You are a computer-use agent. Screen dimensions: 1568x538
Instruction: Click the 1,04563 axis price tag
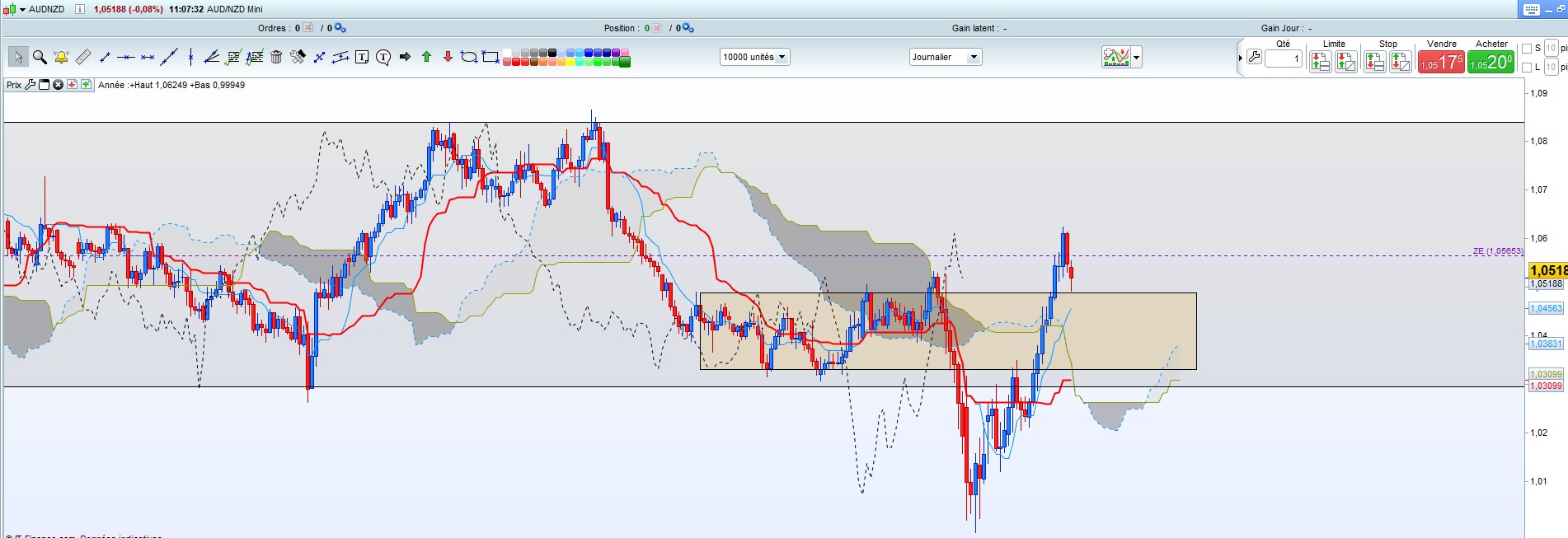tap(1546, 309)
